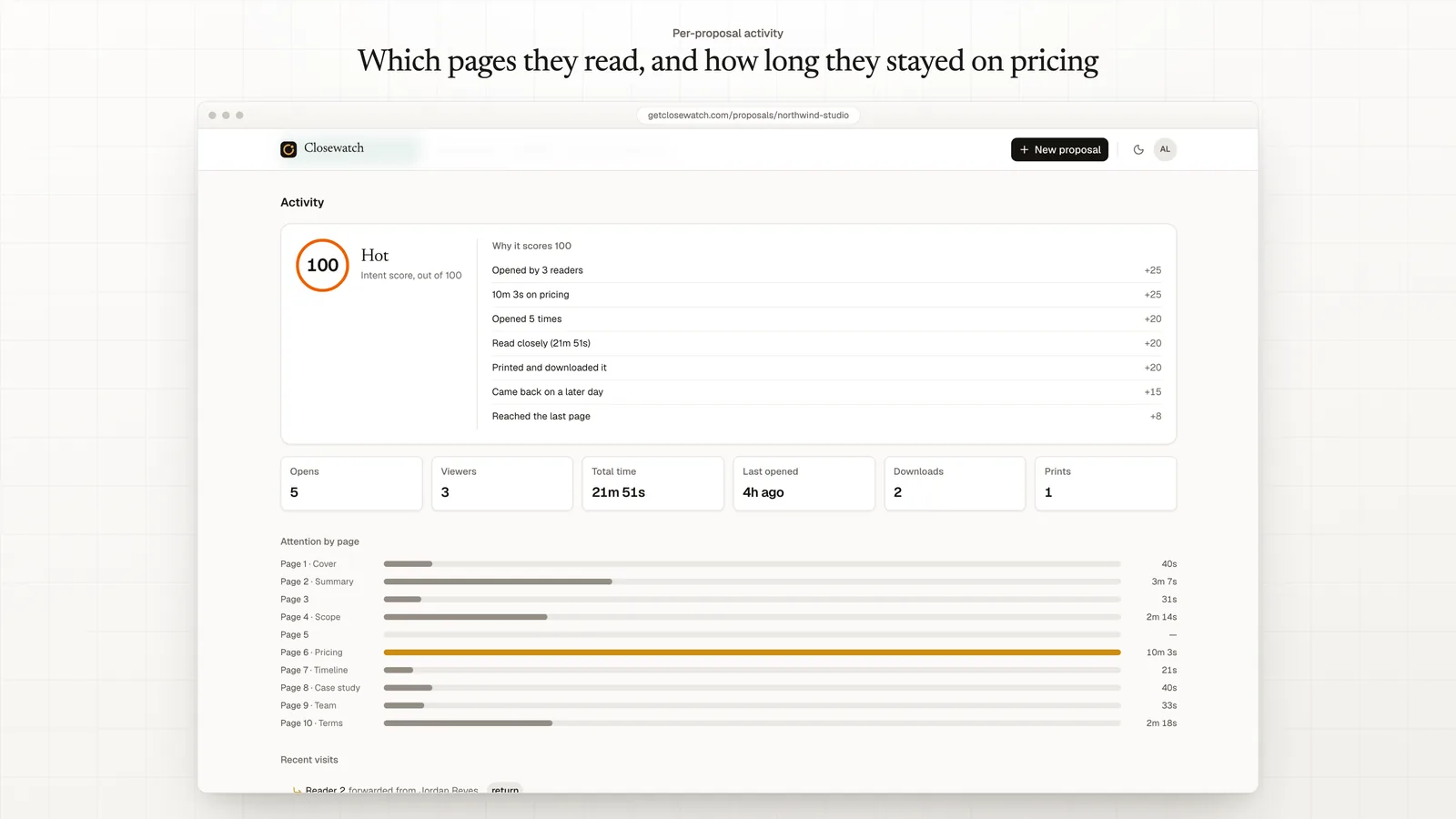Screen dimensions: 1456x819
Task: Select the Prints stat card
Action: (x=1106, y=483)
